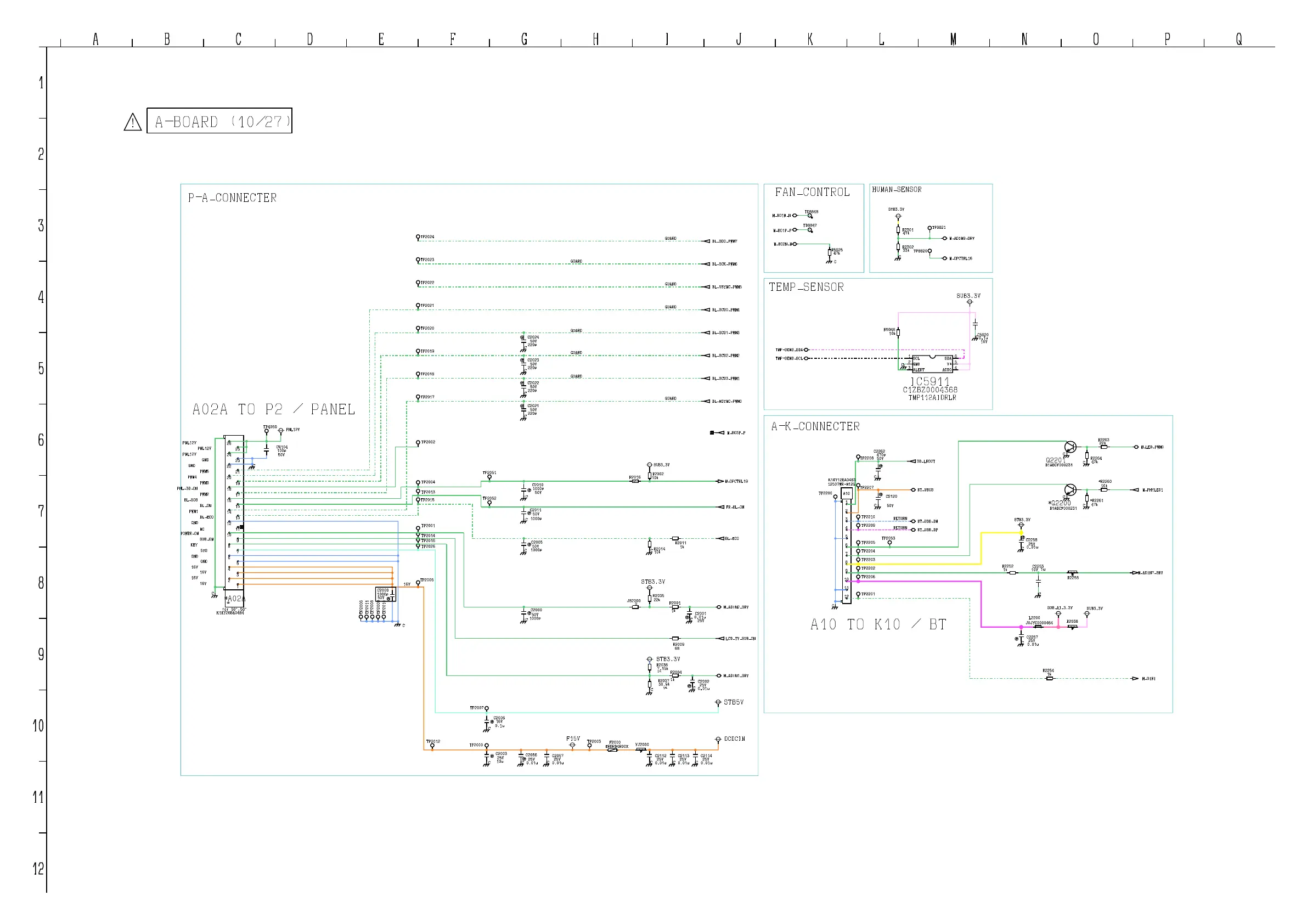This screenshot has height=924, width=1307.
Task: Click the STB5V power terminal symbol
Action: (x=718, y=703)
